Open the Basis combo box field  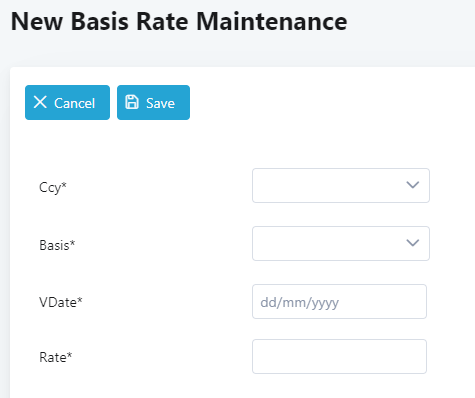point(341,243)
